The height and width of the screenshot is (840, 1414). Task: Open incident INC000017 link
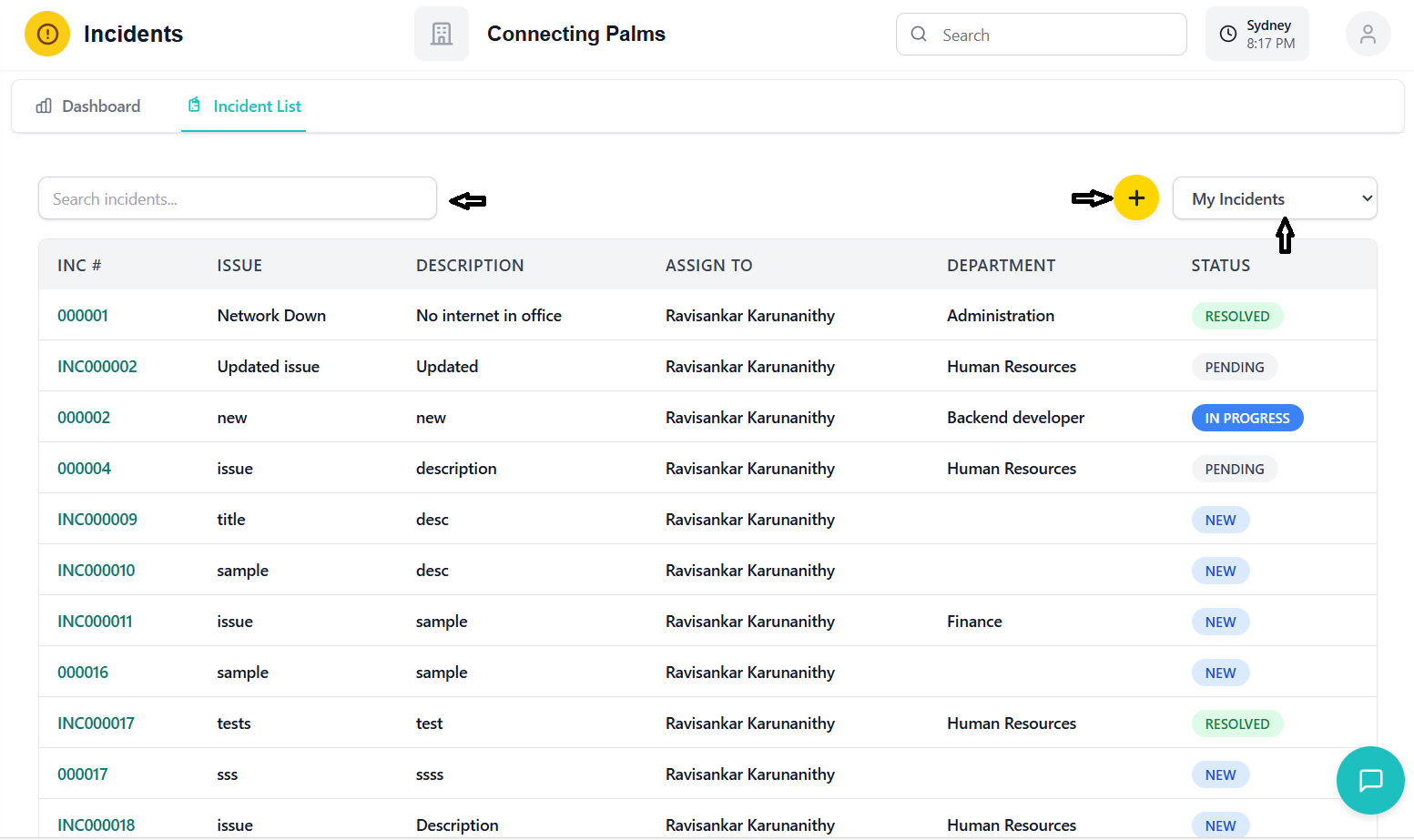pos(96,724)
